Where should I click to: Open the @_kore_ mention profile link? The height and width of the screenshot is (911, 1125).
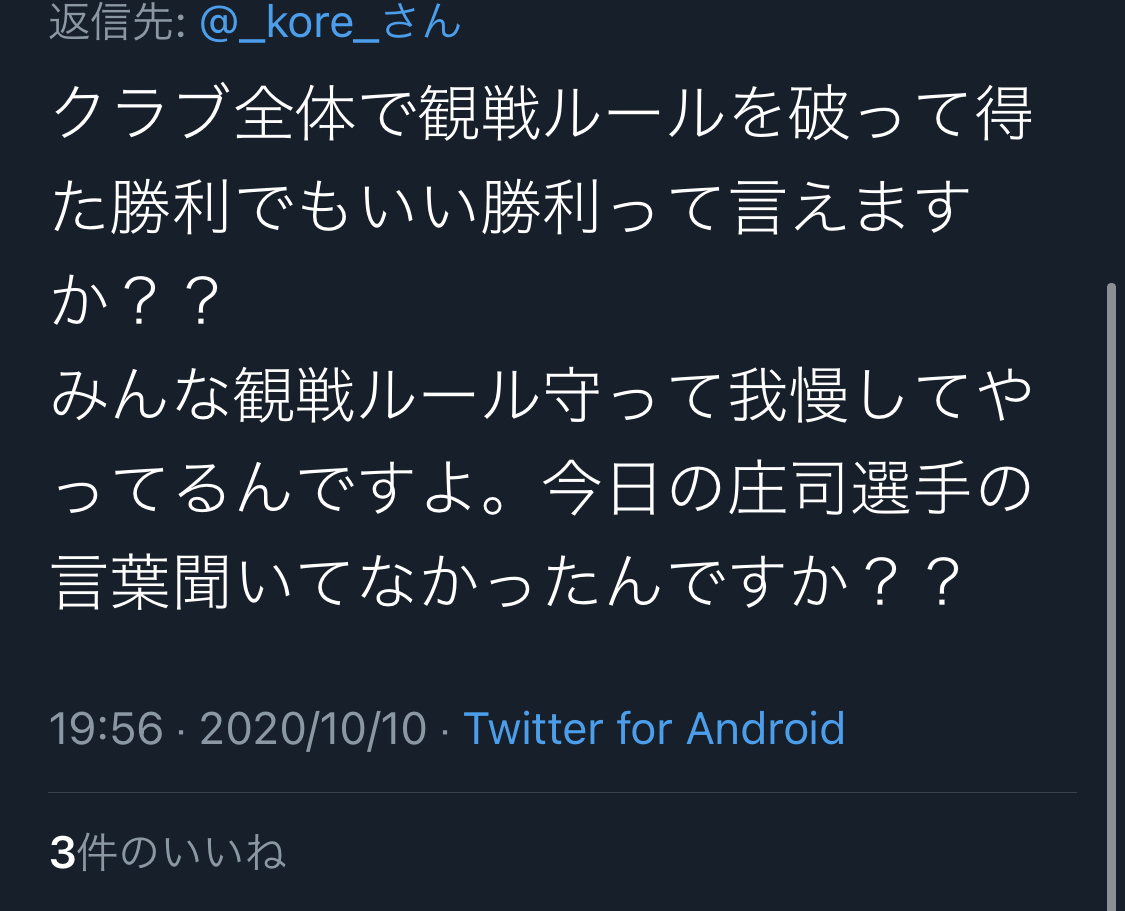point(289,22)
